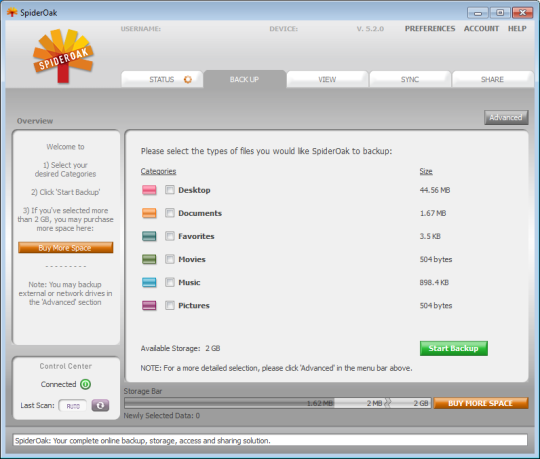
Task: Click the 3.5 KB size value
Action: coord(430,236)
